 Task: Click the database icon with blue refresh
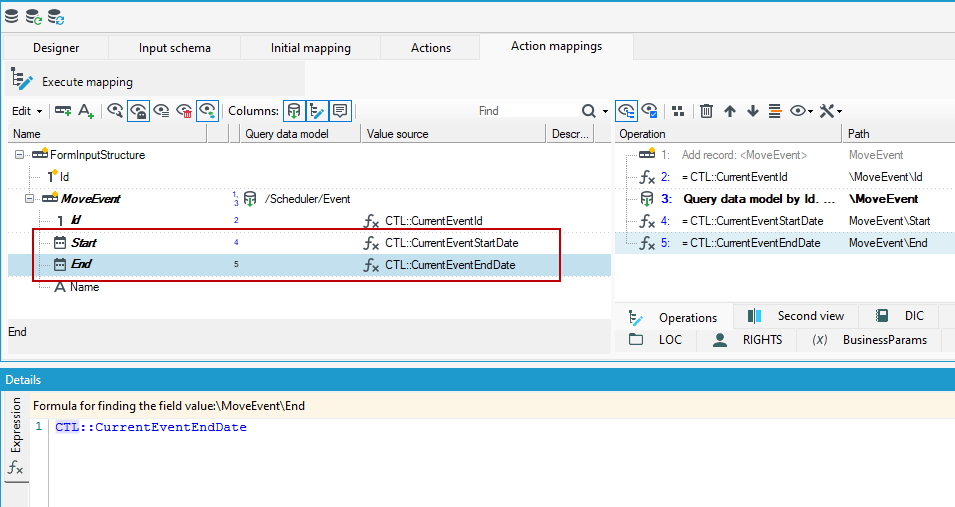click(x=56, y=16)
